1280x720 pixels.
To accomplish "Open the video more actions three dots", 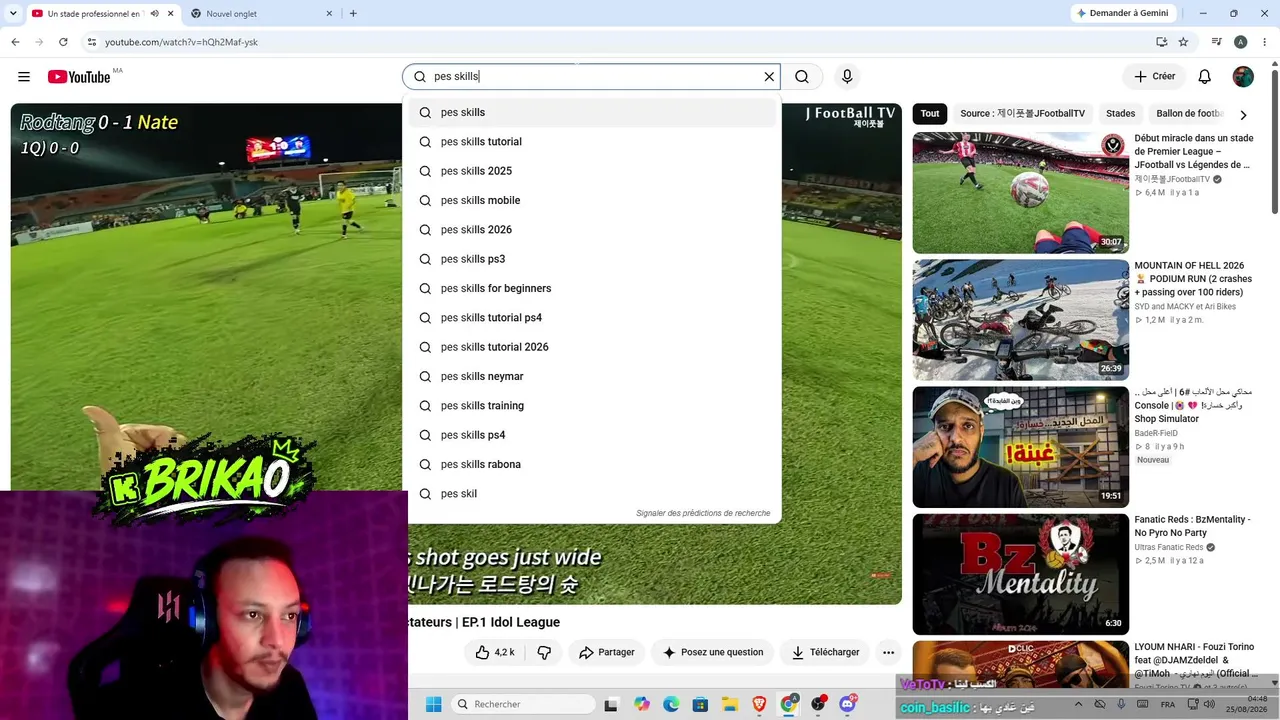I will click(888, 652).
